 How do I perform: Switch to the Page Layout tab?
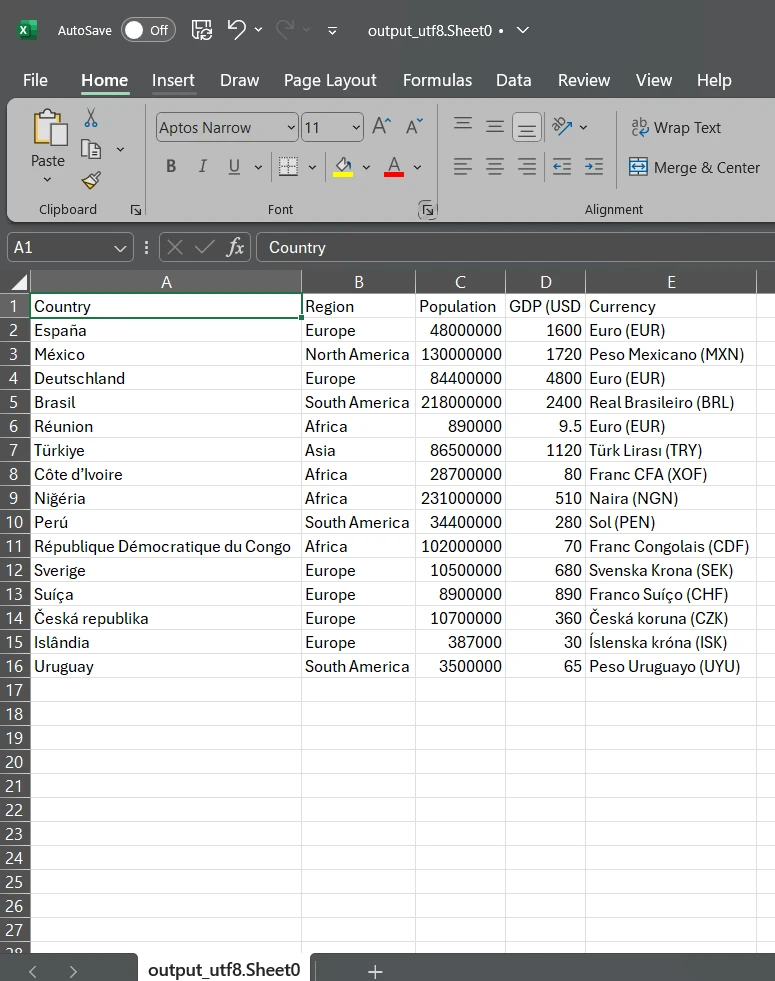pos(330,80)
